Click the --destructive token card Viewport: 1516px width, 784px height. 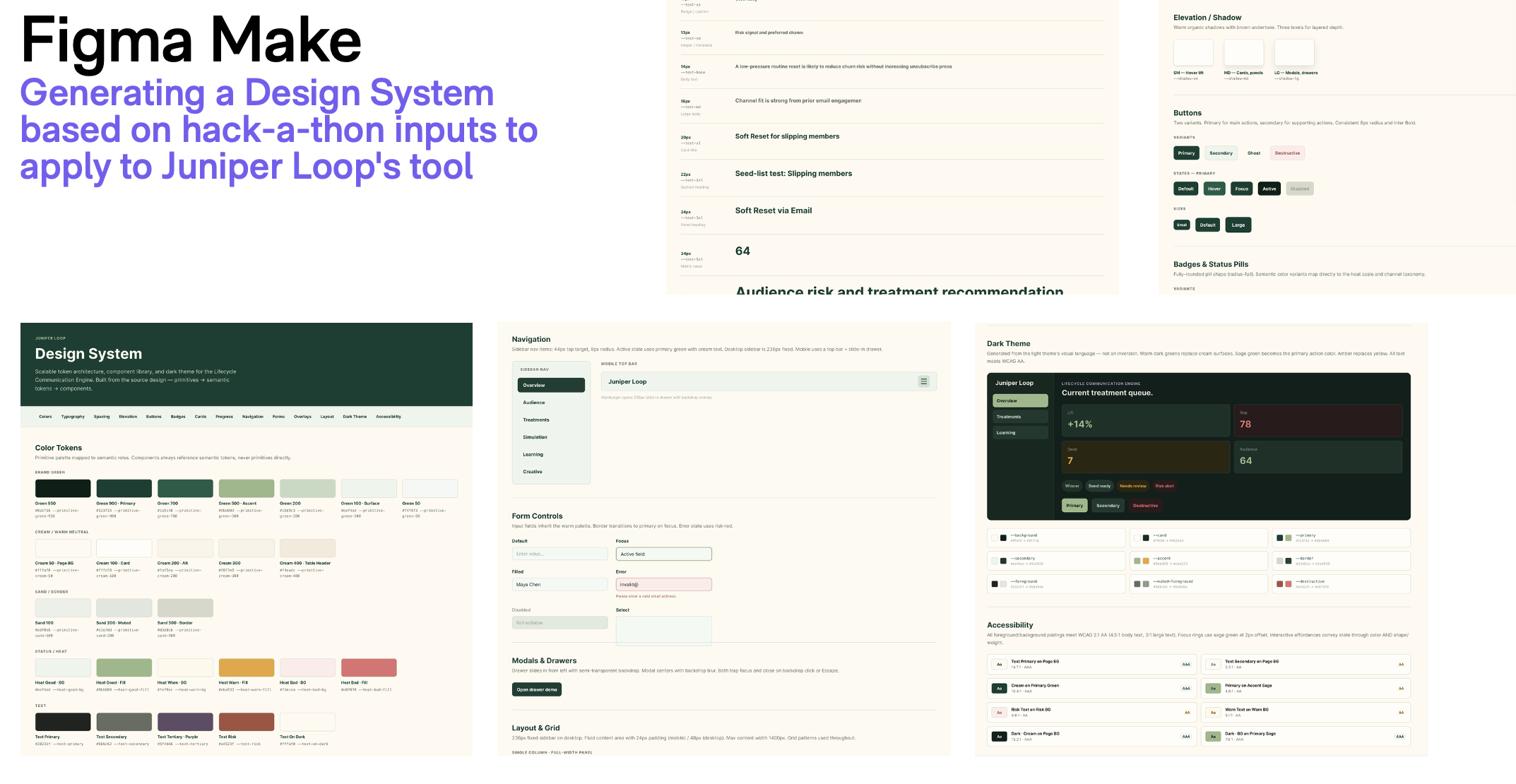point(1341,584)
